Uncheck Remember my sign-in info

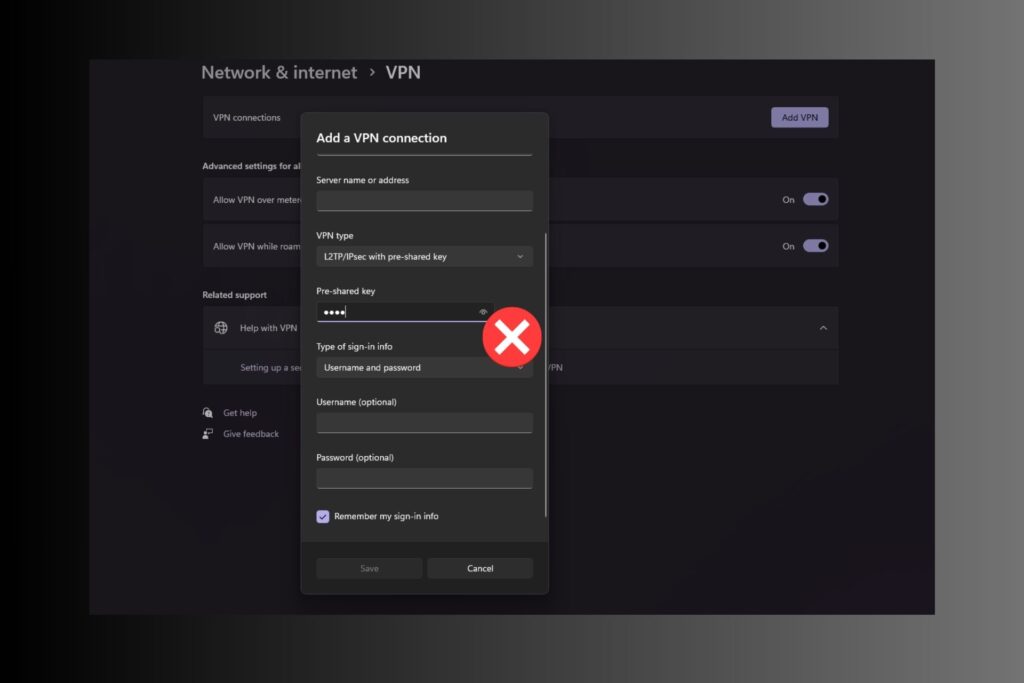pyautogui.click(x=322, y=516)
